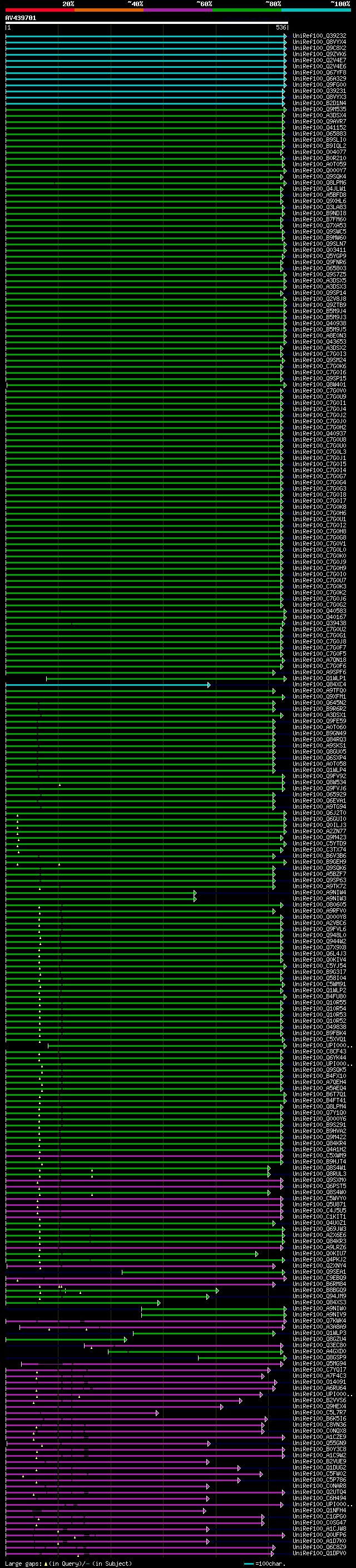Select hit label UniRef100_Q6J2T0
Viewport: 356px width, 1568px height.
[319, 813]
